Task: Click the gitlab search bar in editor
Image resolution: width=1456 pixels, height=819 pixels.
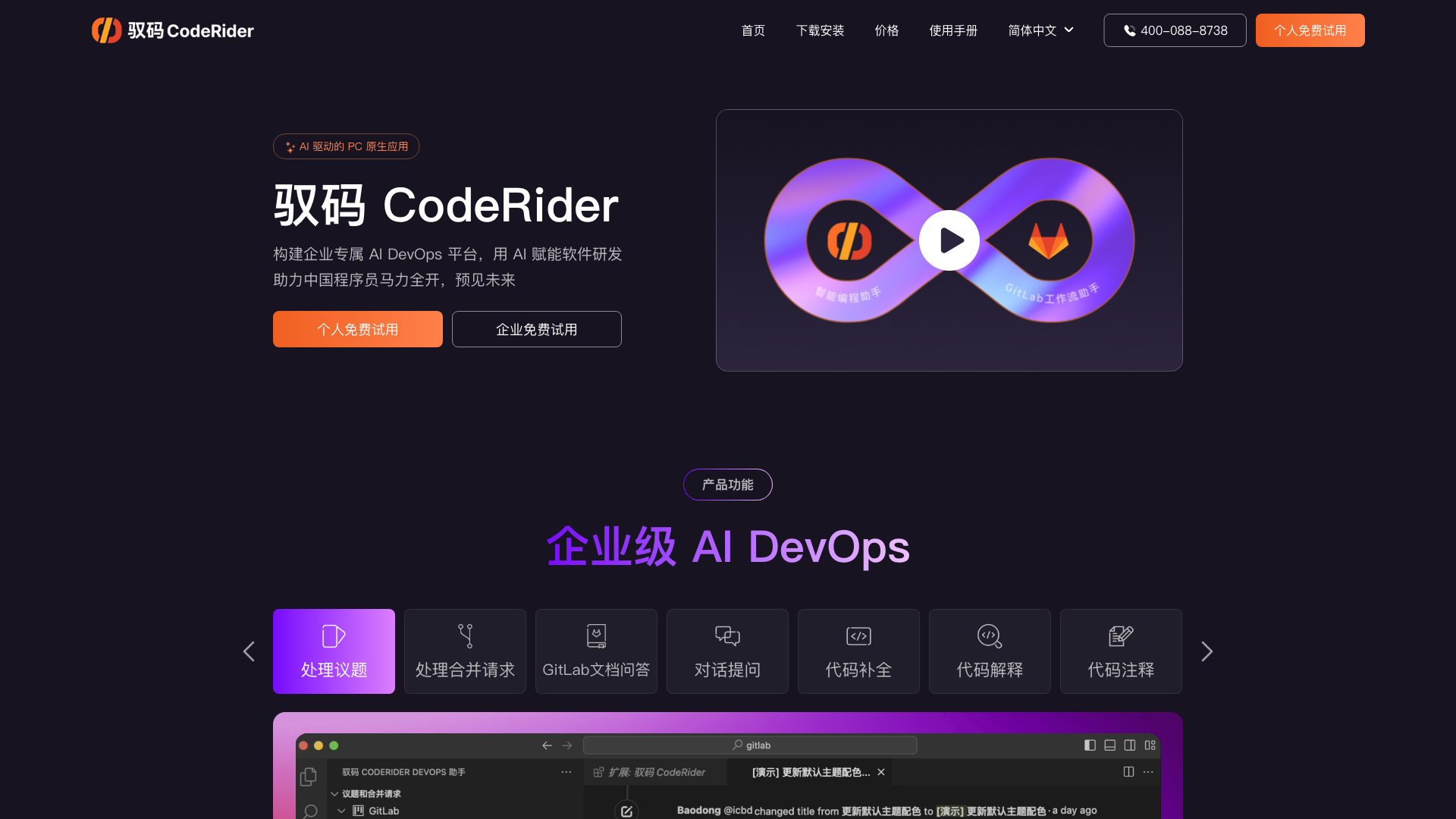Action: point(750,745)
